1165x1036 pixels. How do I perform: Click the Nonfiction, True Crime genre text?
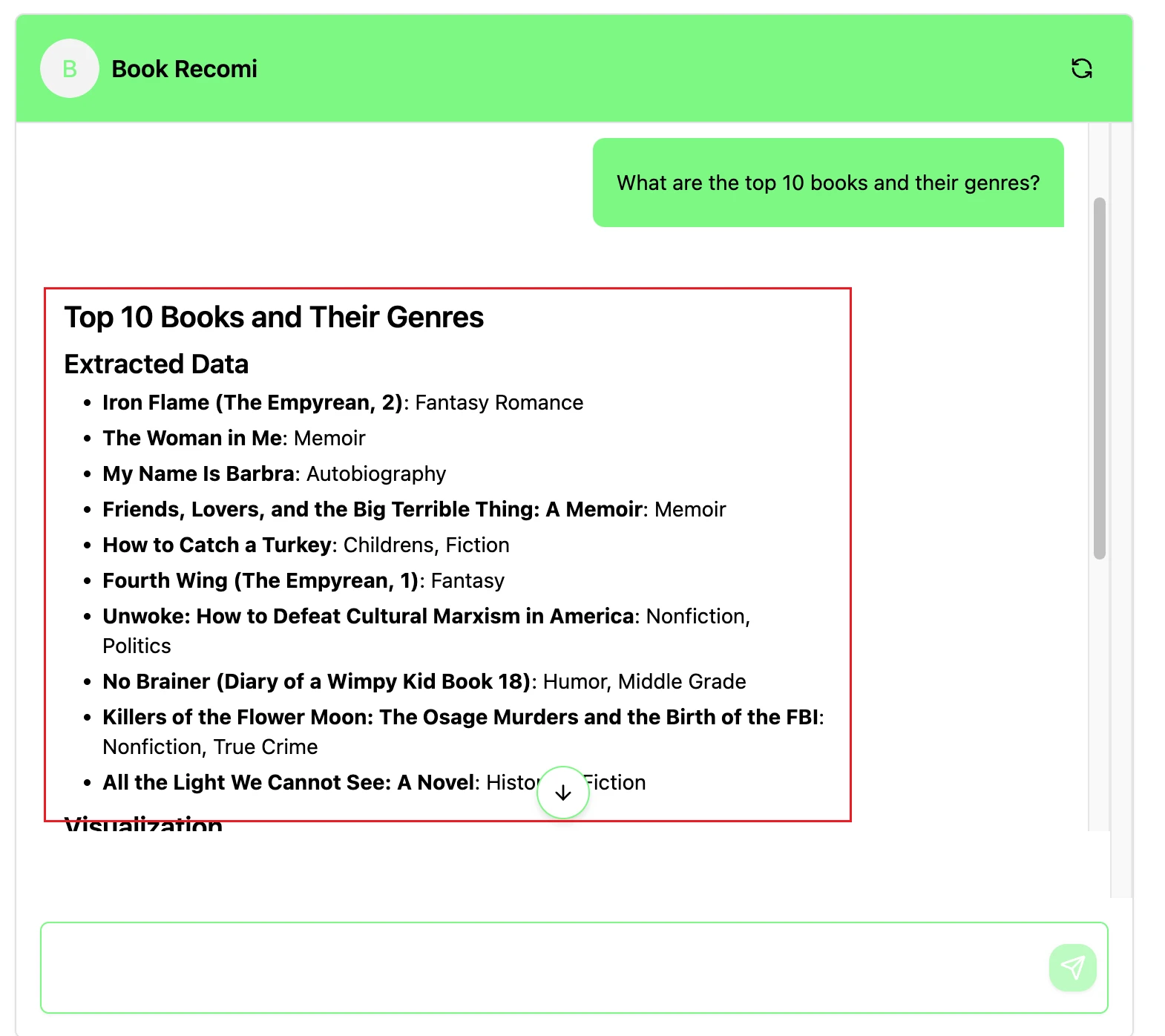(x=210, y=747)
